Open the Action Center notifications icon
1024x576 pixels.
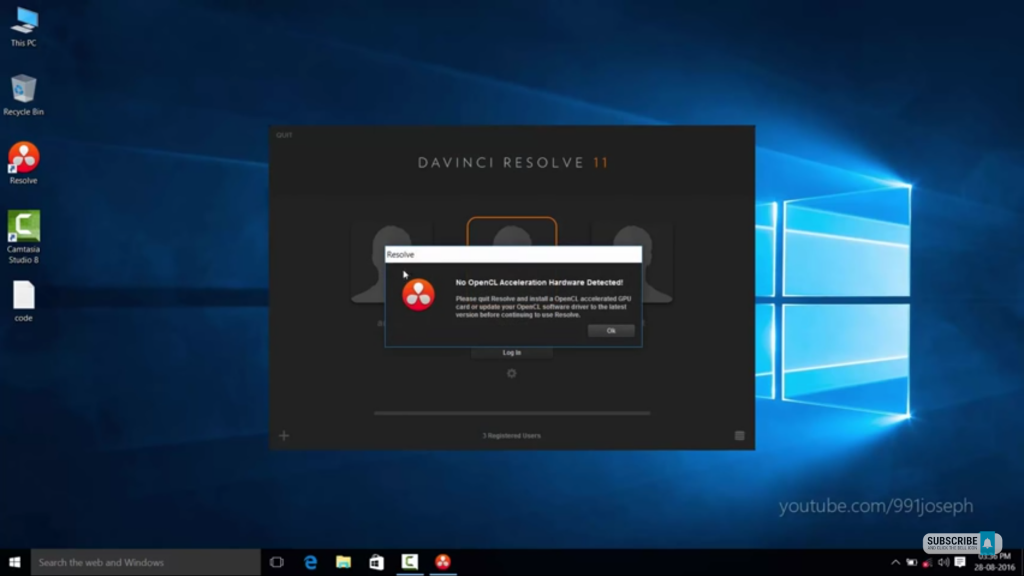960,562
